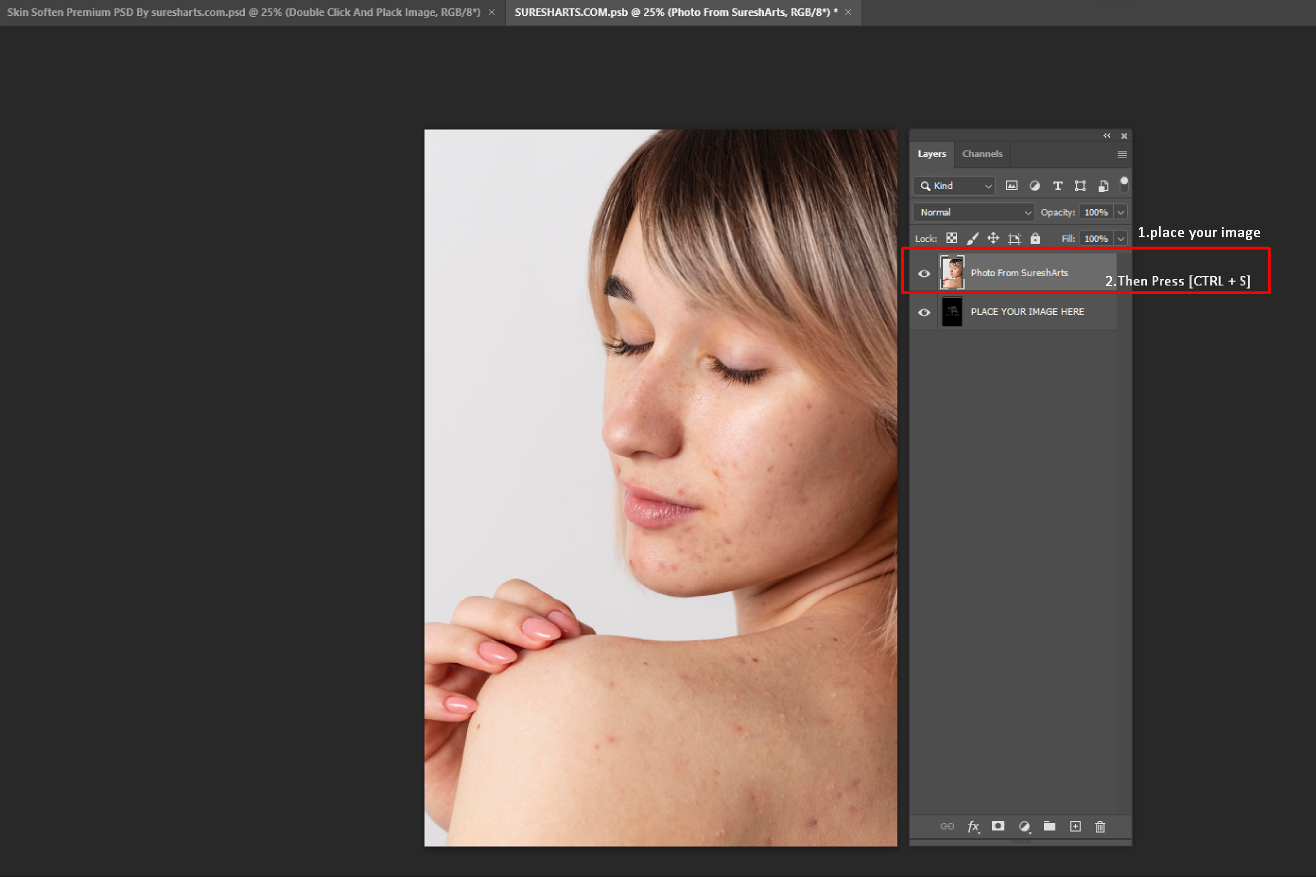Open the Normal blend mode dropdown

tap(974, 212)
